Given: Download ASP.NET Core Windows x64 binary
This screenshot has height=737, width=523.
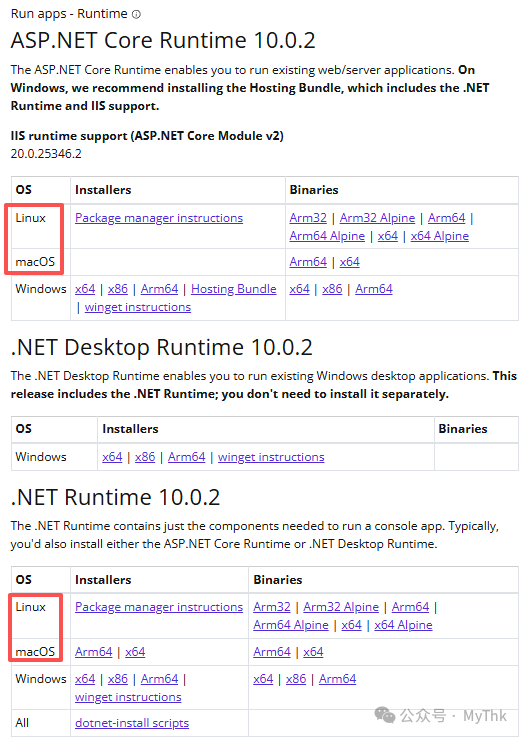Looking at the screenshot, I should pos(299,289).
